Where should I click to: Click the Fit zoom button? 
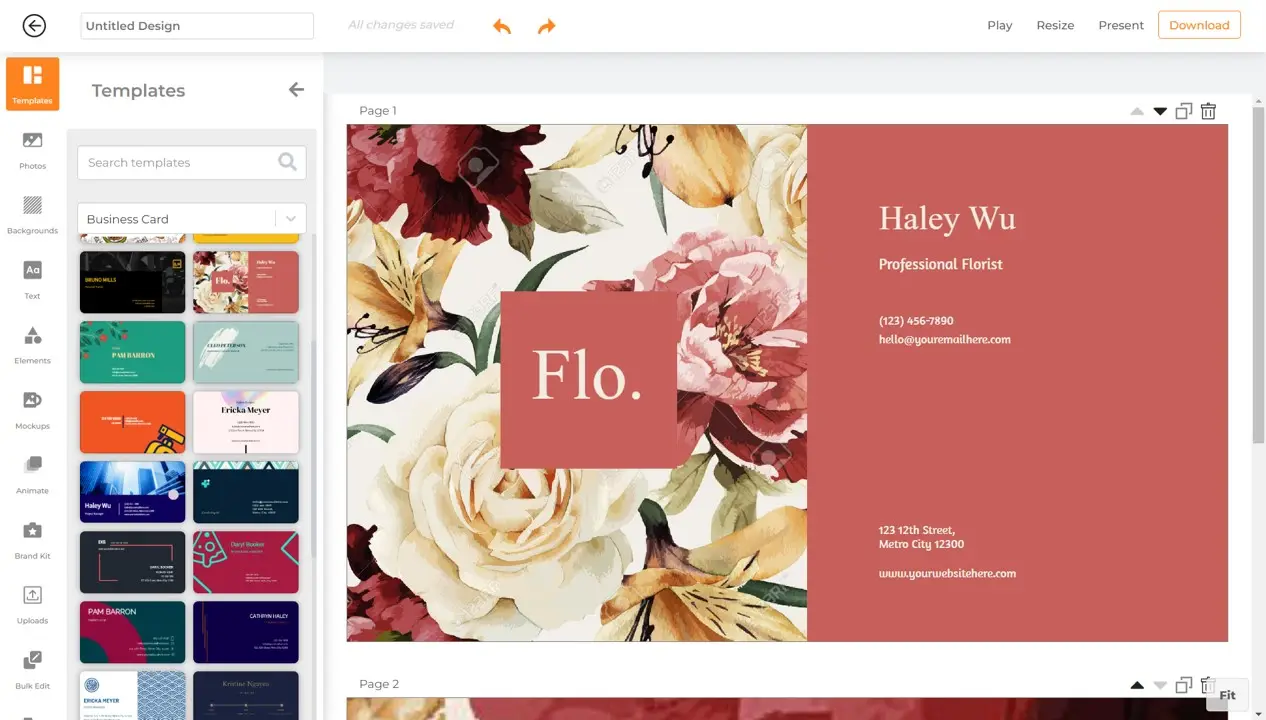[x=1227, y=695]
